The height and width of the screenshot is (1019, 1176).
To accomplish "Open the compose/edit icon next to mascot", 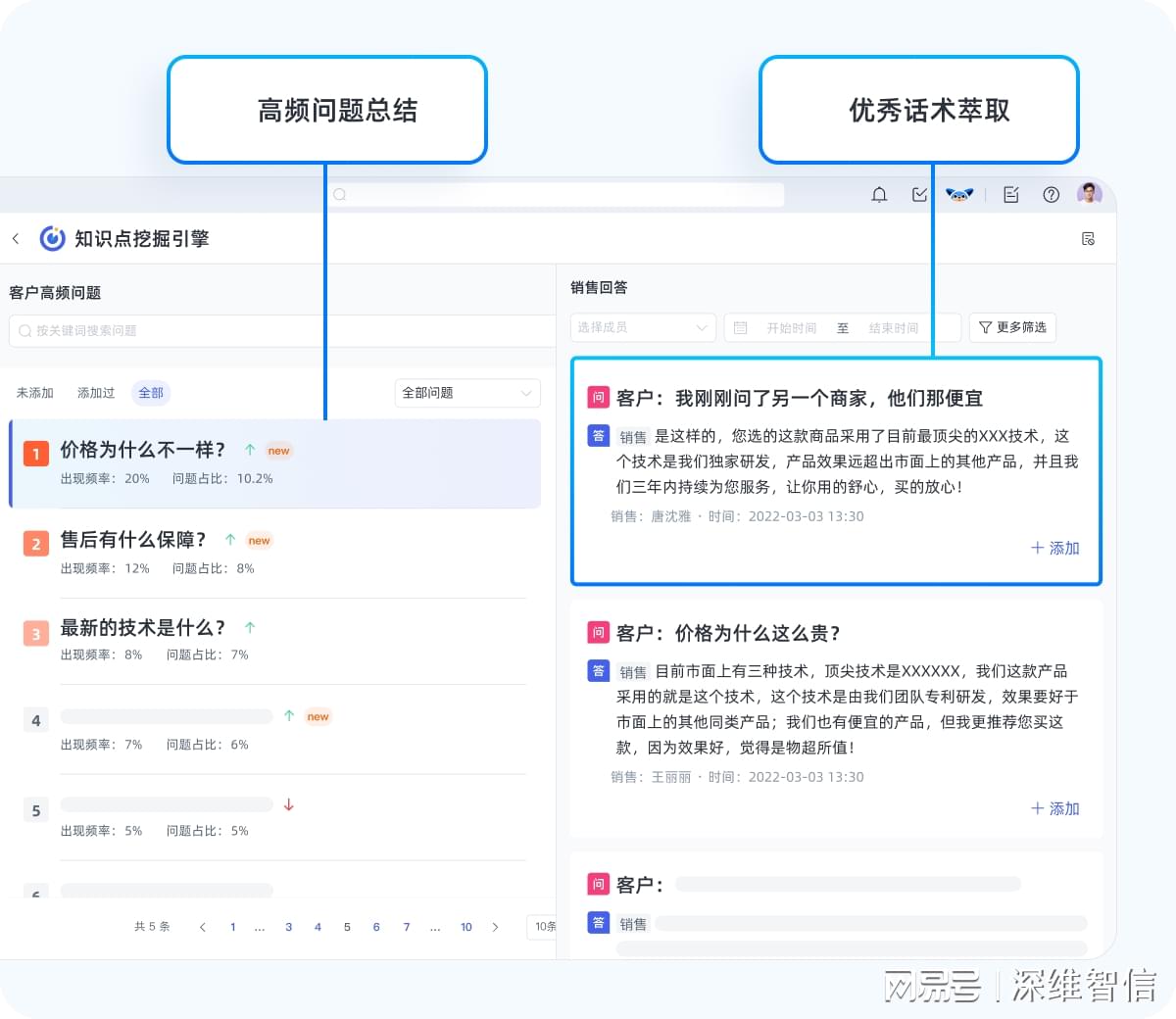I will 1010,194.
